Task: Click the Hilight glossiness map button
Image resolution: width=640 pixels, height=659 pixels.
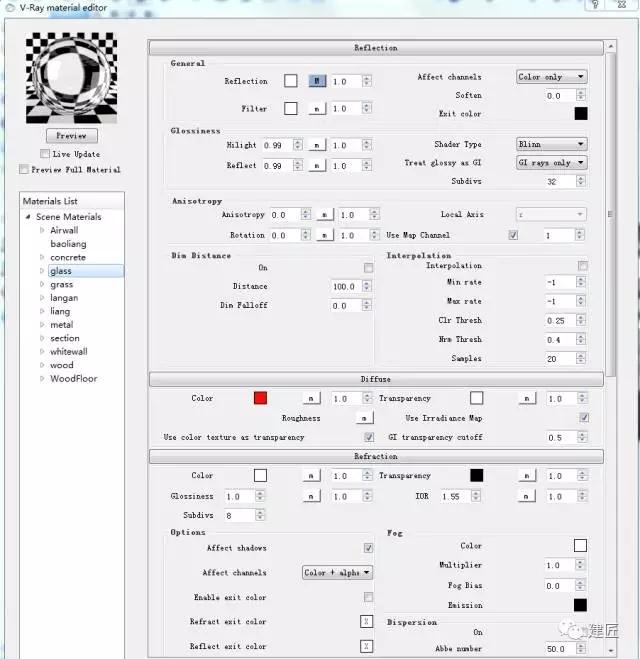Action: pyautogui.click(x=317, y=145)
